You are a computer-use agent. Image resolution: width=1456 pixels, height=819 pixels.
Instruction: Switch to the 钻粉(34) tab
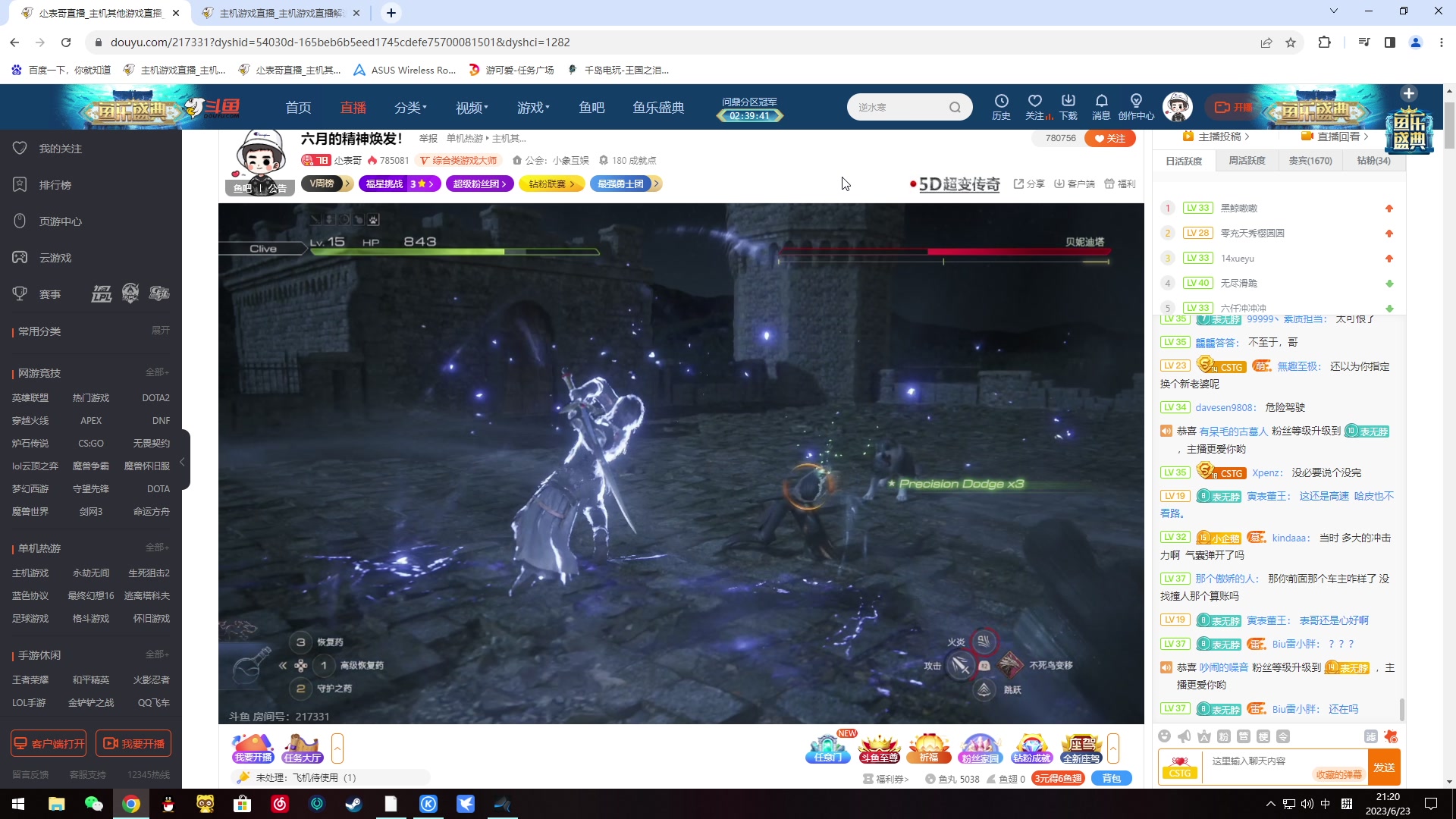(1373, 161)
